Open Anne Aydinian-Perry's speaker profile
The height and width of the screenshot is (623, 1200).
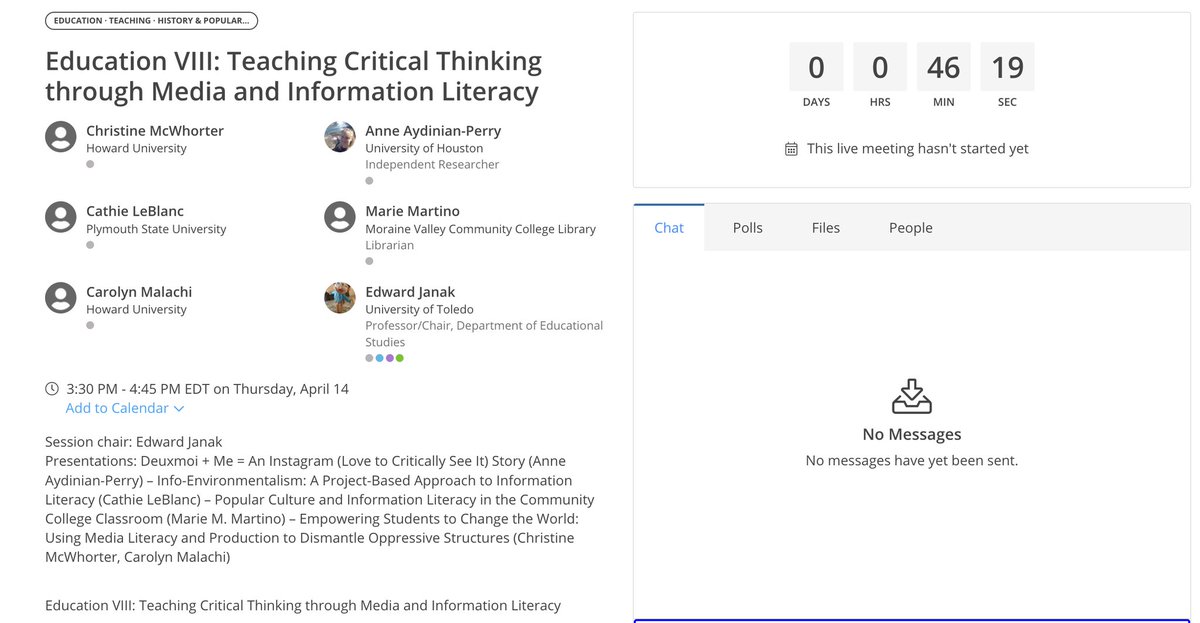(433, 130)
